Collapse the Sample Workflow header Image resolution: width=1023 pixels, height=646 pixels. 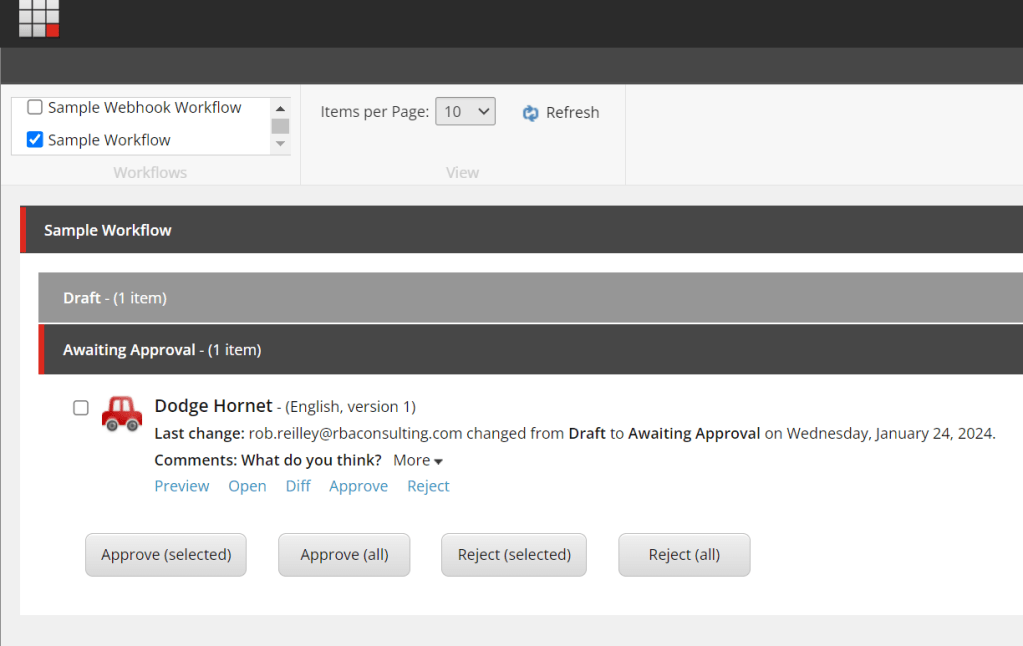(x=108, y=230)
